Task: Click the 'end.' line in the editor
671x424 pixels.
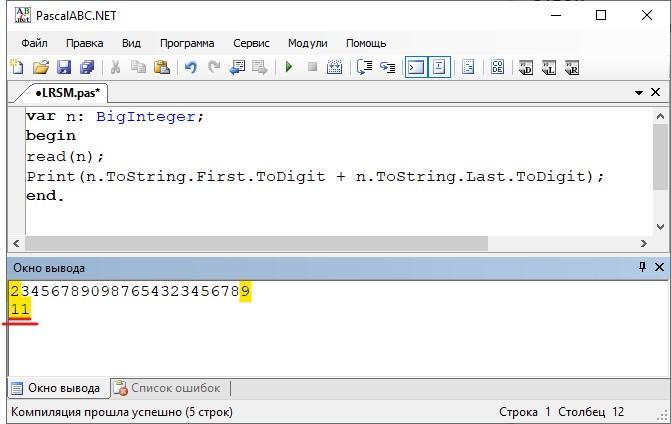Action: point(45,196)
